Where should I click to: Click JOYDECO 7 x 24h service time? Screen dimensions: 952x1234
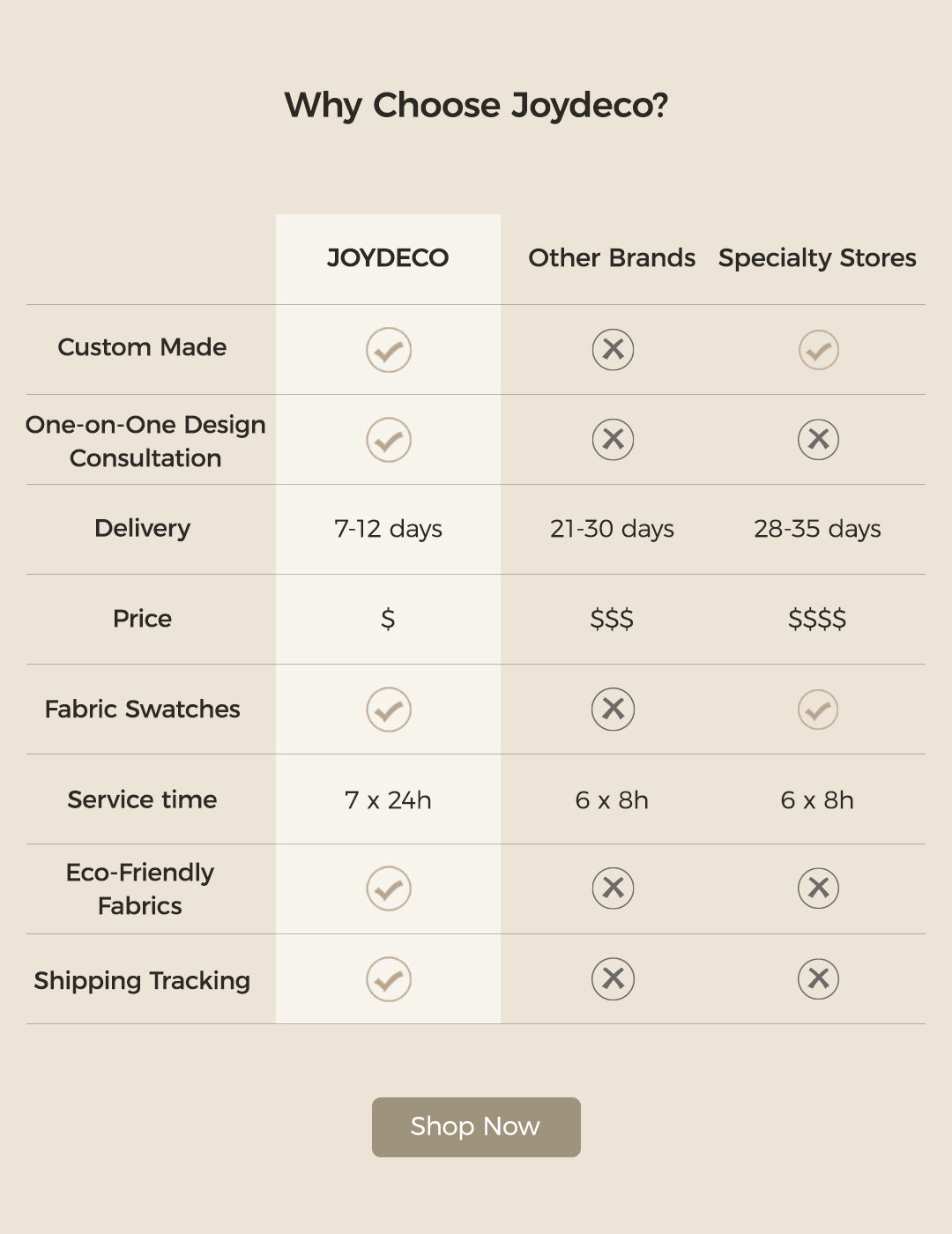coord(388,800)
